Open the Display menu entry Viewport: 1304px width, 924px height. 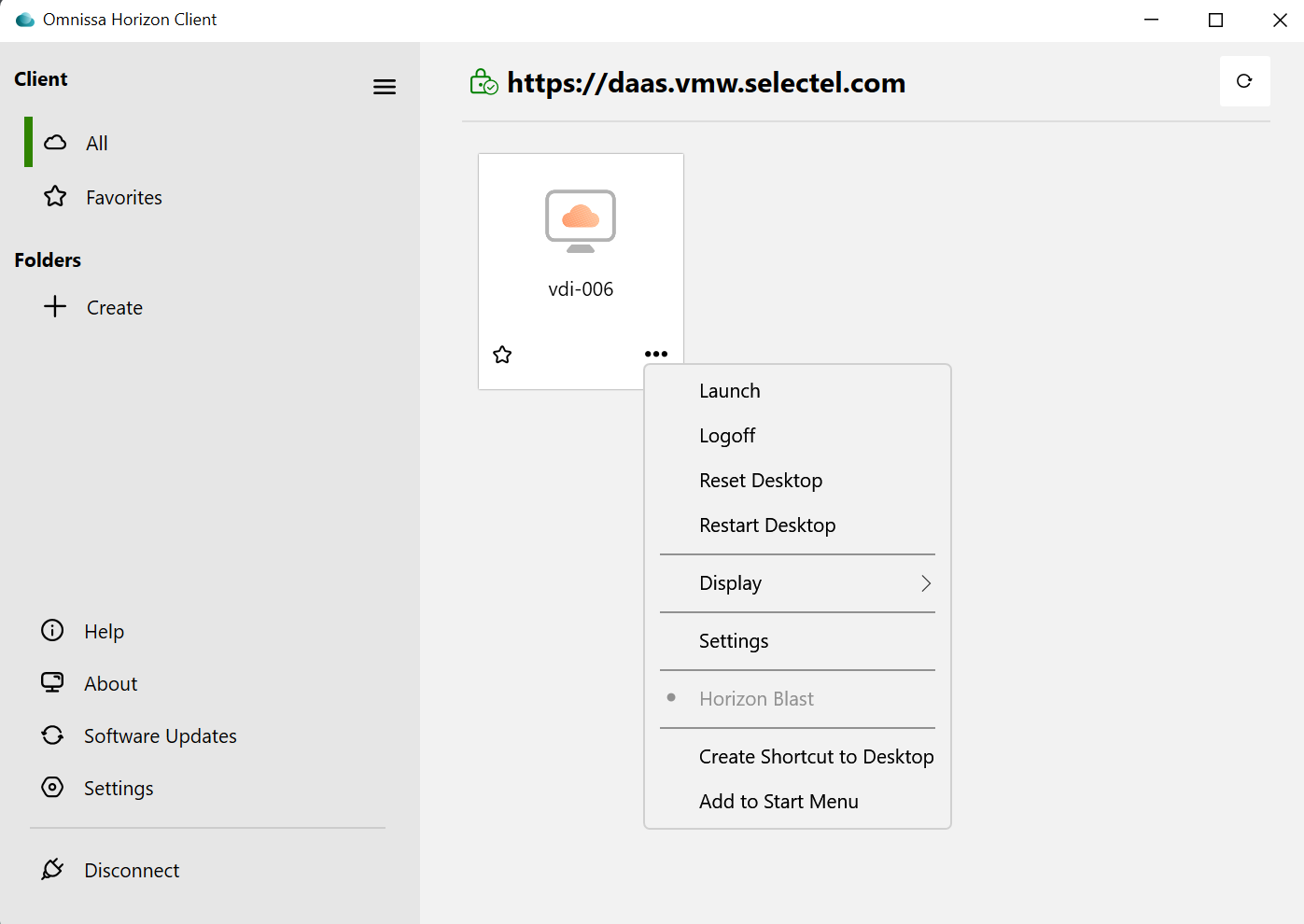pyautogui.click(x=797, y=583)
